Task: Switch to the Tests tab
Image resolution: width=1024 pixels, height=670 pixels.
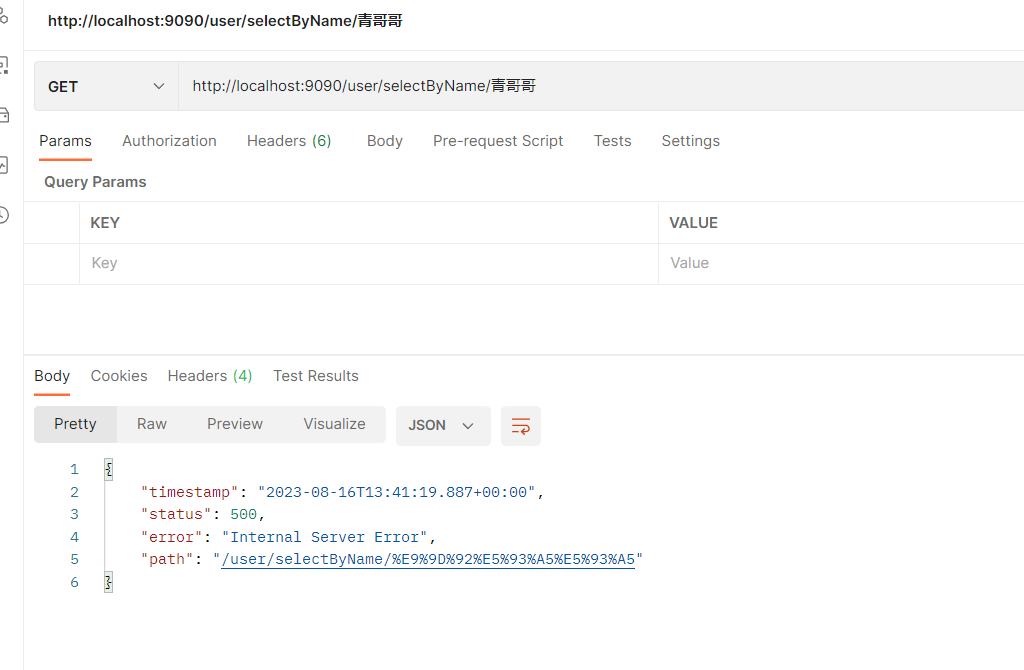Action: pyautogui.click(x=613, y=141)
